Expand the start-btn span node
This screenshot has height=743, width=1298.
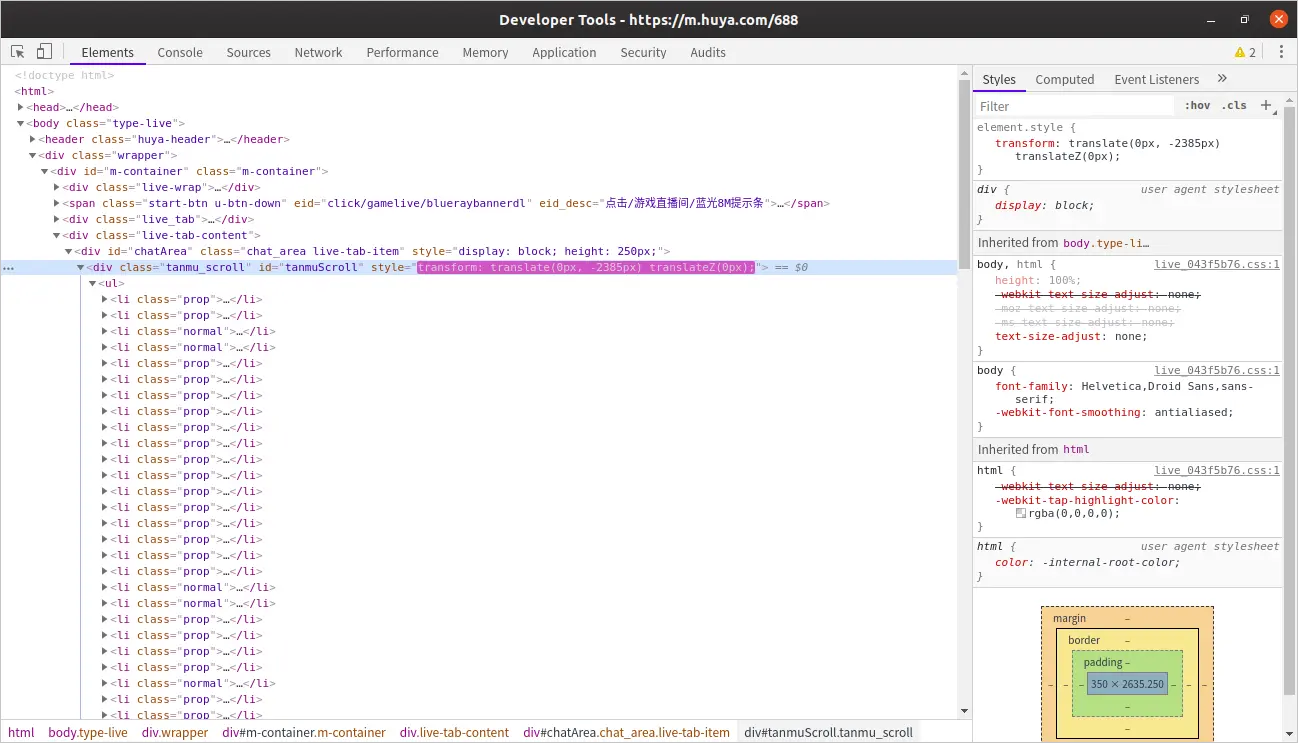[57, 203]
